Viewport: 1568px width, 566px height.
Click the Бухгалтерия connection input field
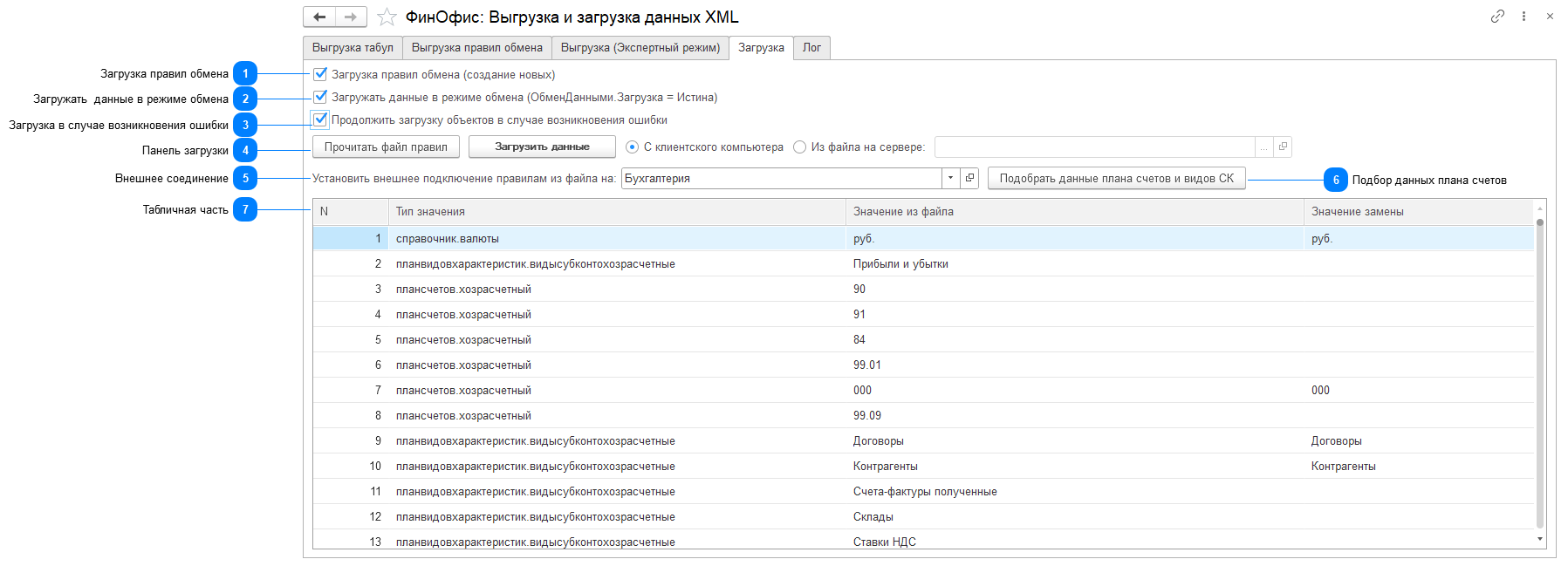[x=781, y=179]
